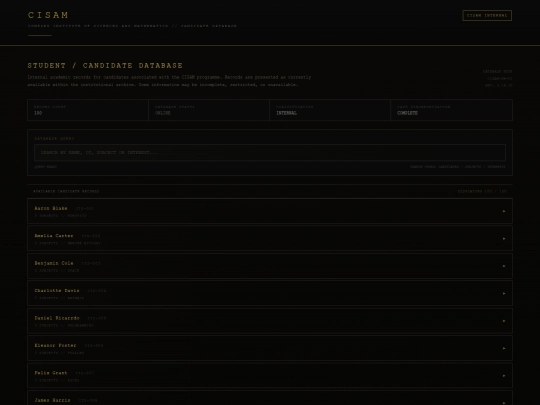Viewport: 540px width, 405px height.
Task: Click Amelia Carter's Marine Biology subject line
Action: tap(68, 243)
